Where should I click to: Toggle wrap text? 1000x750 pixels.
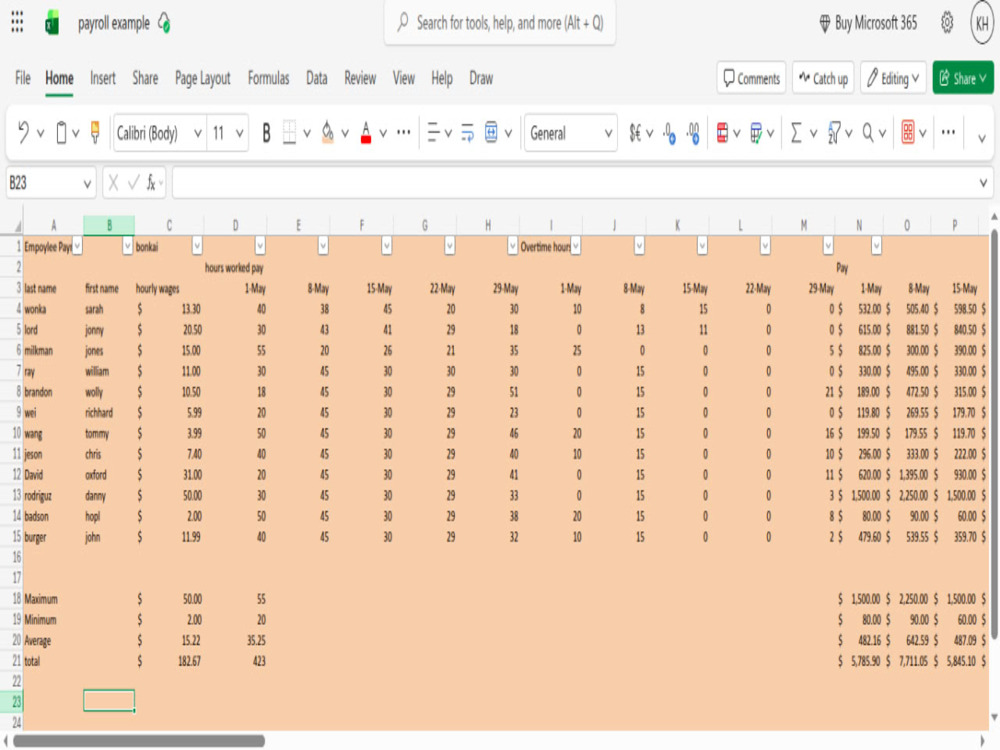pos(467,133)
